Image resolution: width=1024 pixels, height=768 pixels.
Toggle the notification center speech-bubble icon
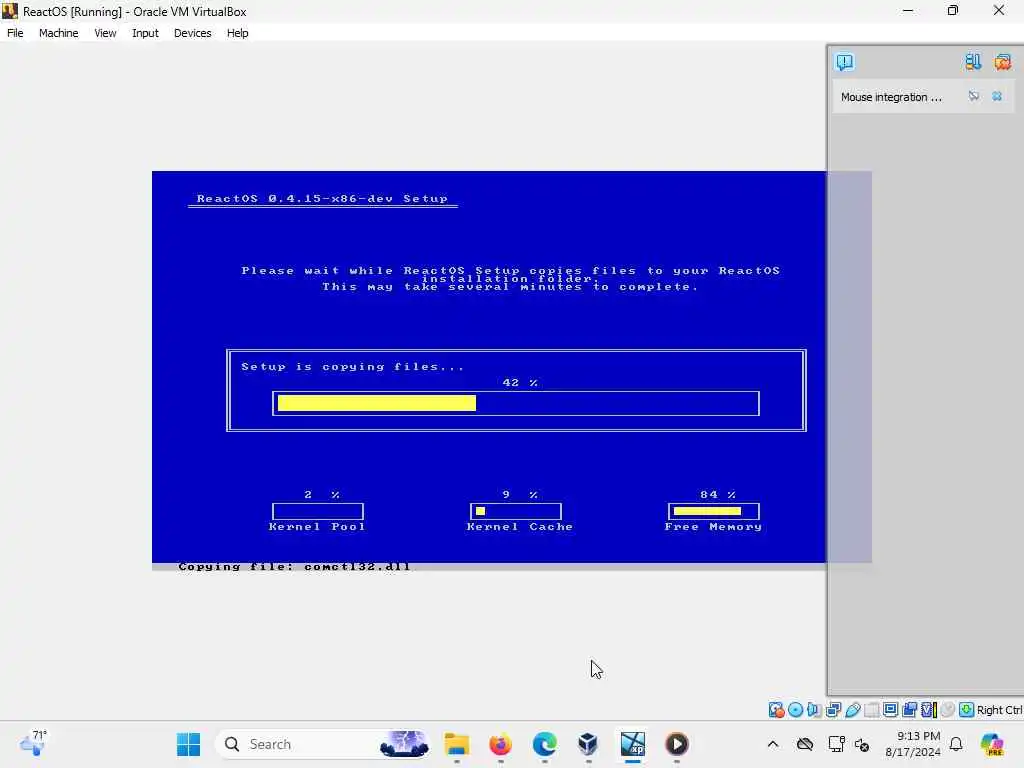[x=844, y=62]
